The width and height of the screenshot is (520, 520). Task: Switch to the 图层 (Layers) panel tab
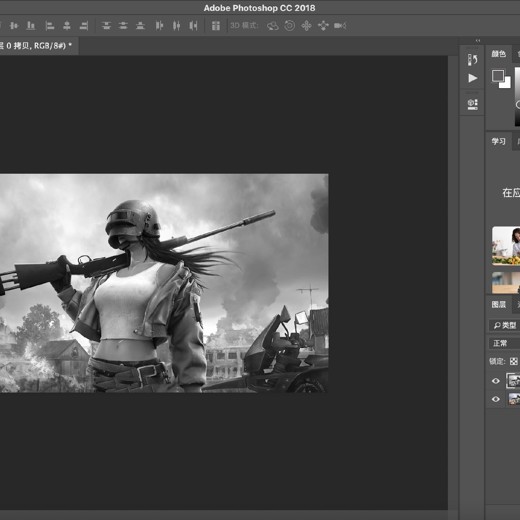[x=498, y=304]
